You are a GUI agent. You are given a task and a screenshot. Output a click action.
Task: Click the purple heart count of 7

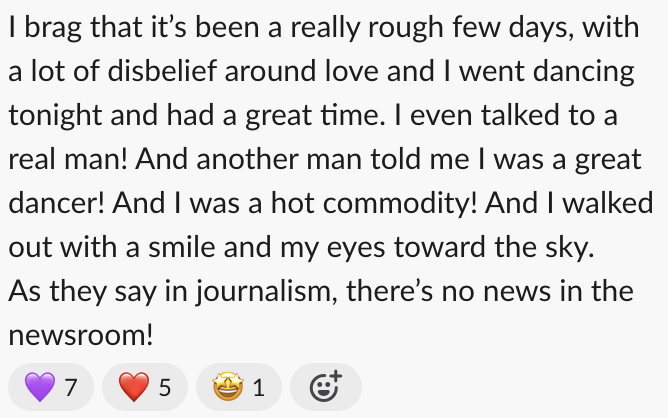tap(70, 388)
